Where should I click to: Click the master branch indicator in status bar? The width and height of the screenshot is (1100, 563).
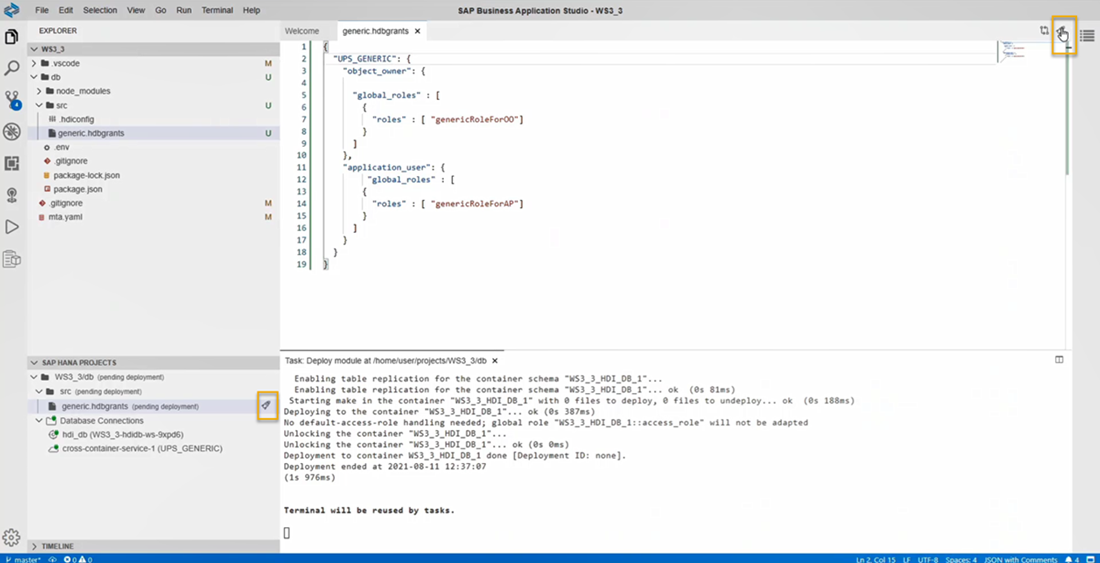pyautogui.click(x=23, y=559)
